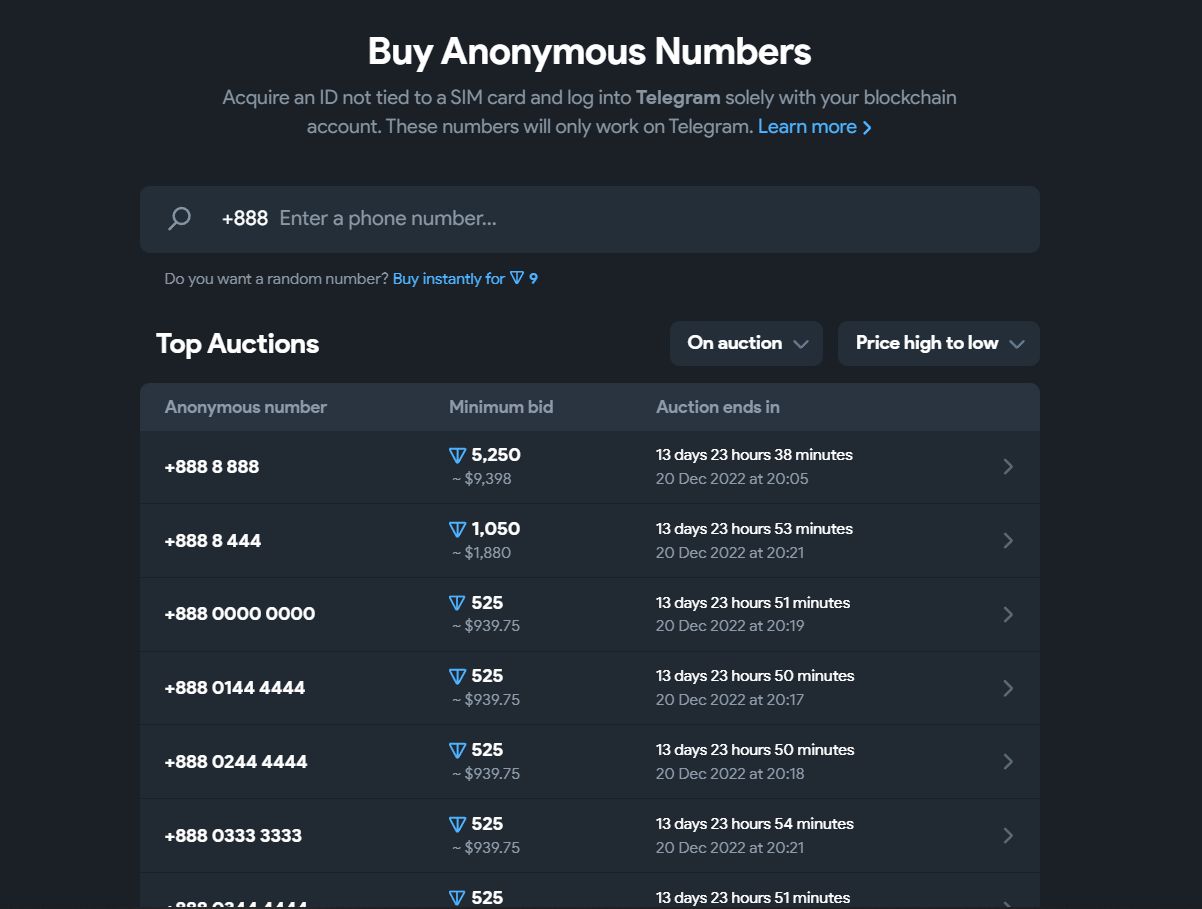This screenshot has width=1202, height=909.
Task: Click the Anonymous number column header
Action: pyautogui.click(x=246, y=407)
